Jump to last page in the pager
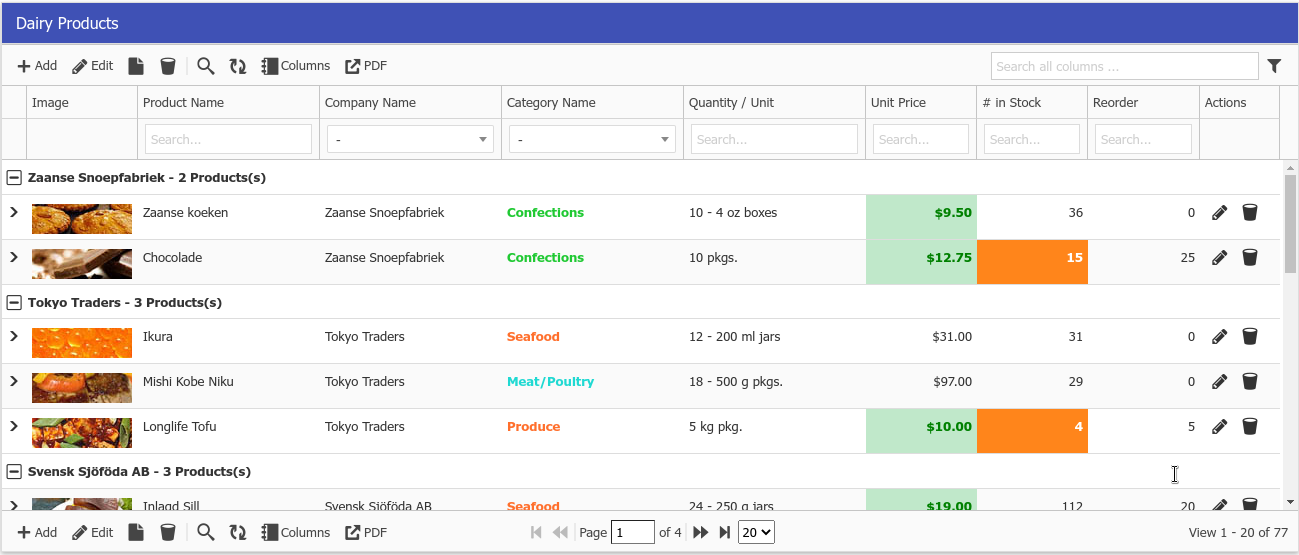 point(724,533)
